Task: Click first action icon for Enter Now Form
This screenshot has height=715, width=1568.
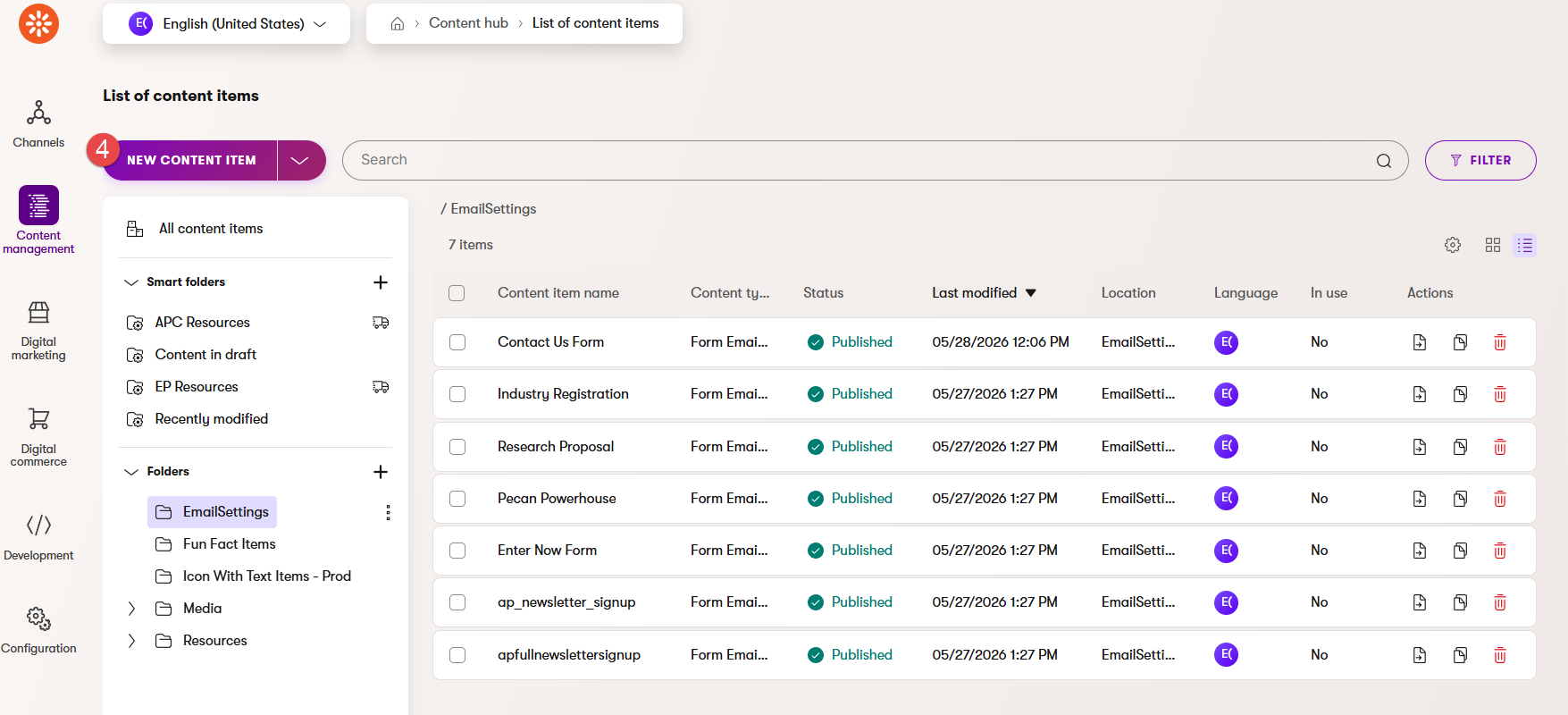Action: tap(1420, 551)
